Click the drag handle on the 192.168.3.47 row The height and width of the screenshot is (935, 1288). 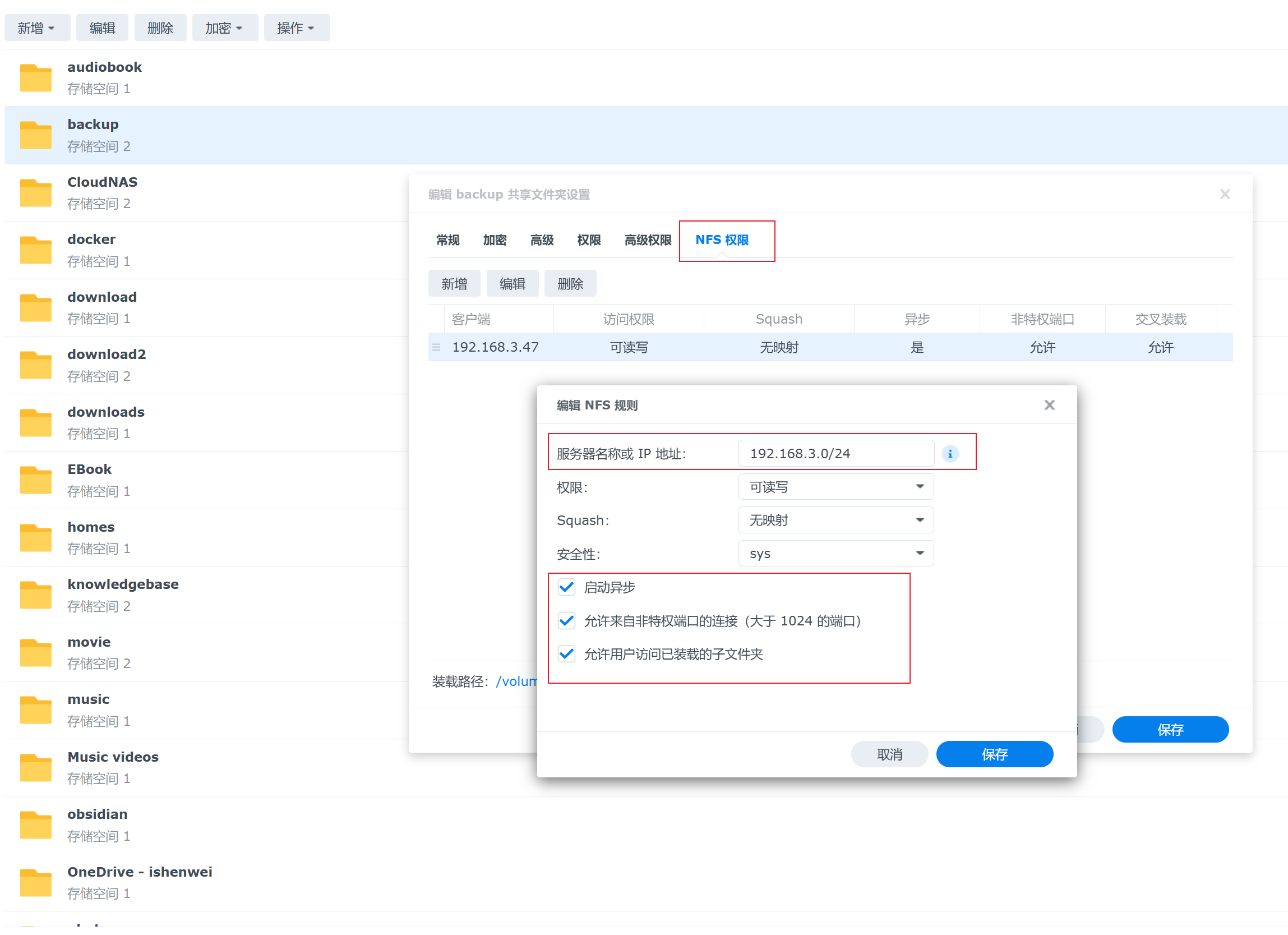coord(436,347)
